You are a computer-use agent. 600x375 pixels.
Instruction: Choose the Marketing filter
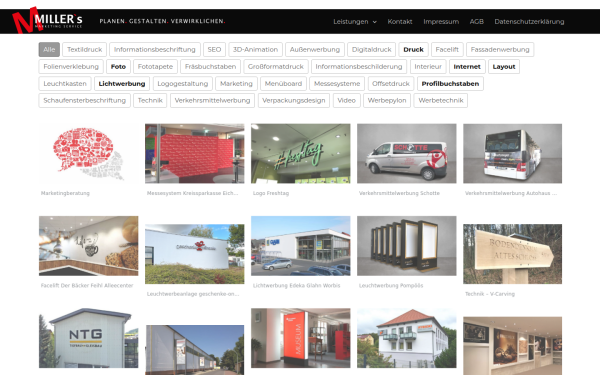coord(236,83)
